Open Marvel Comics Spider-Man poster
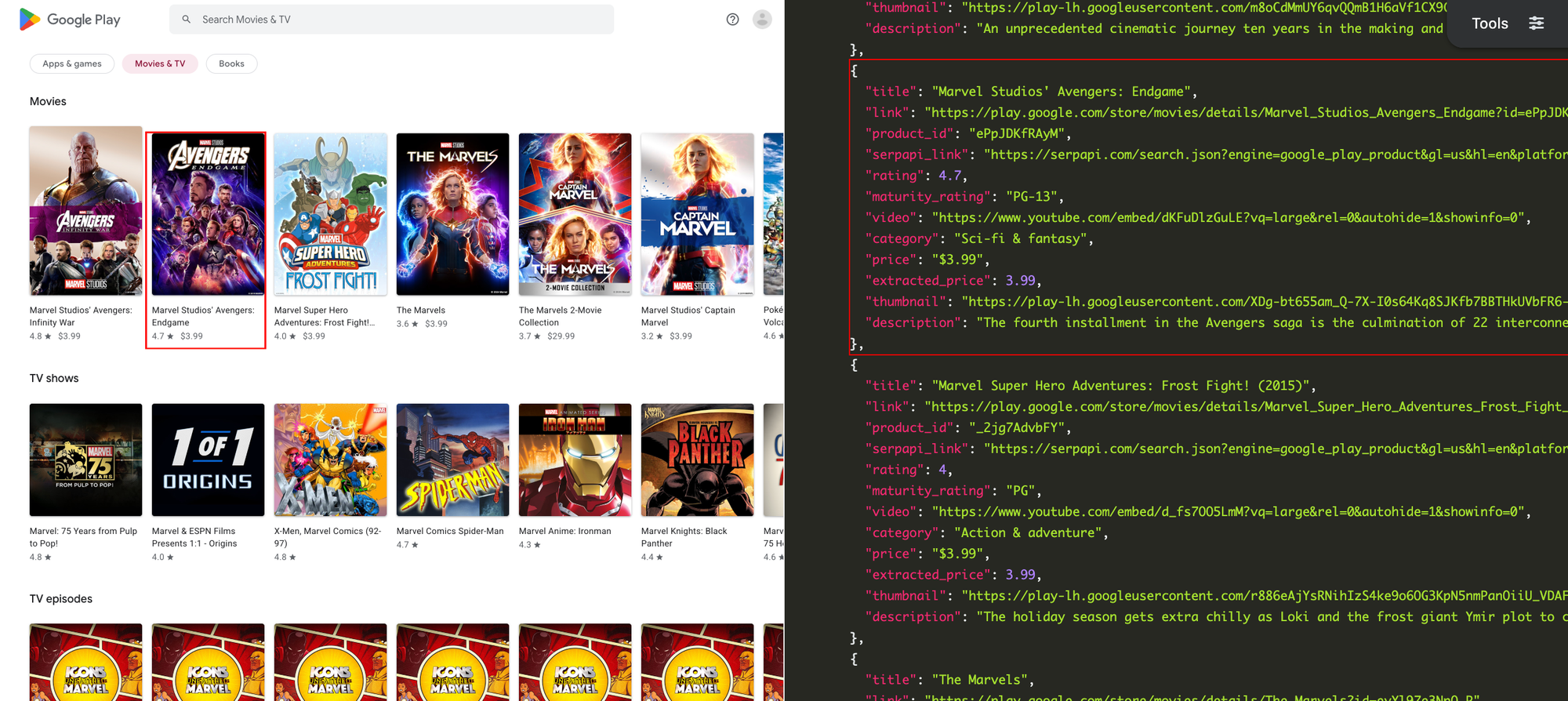The image size is (1568, 701). point(453,460)
